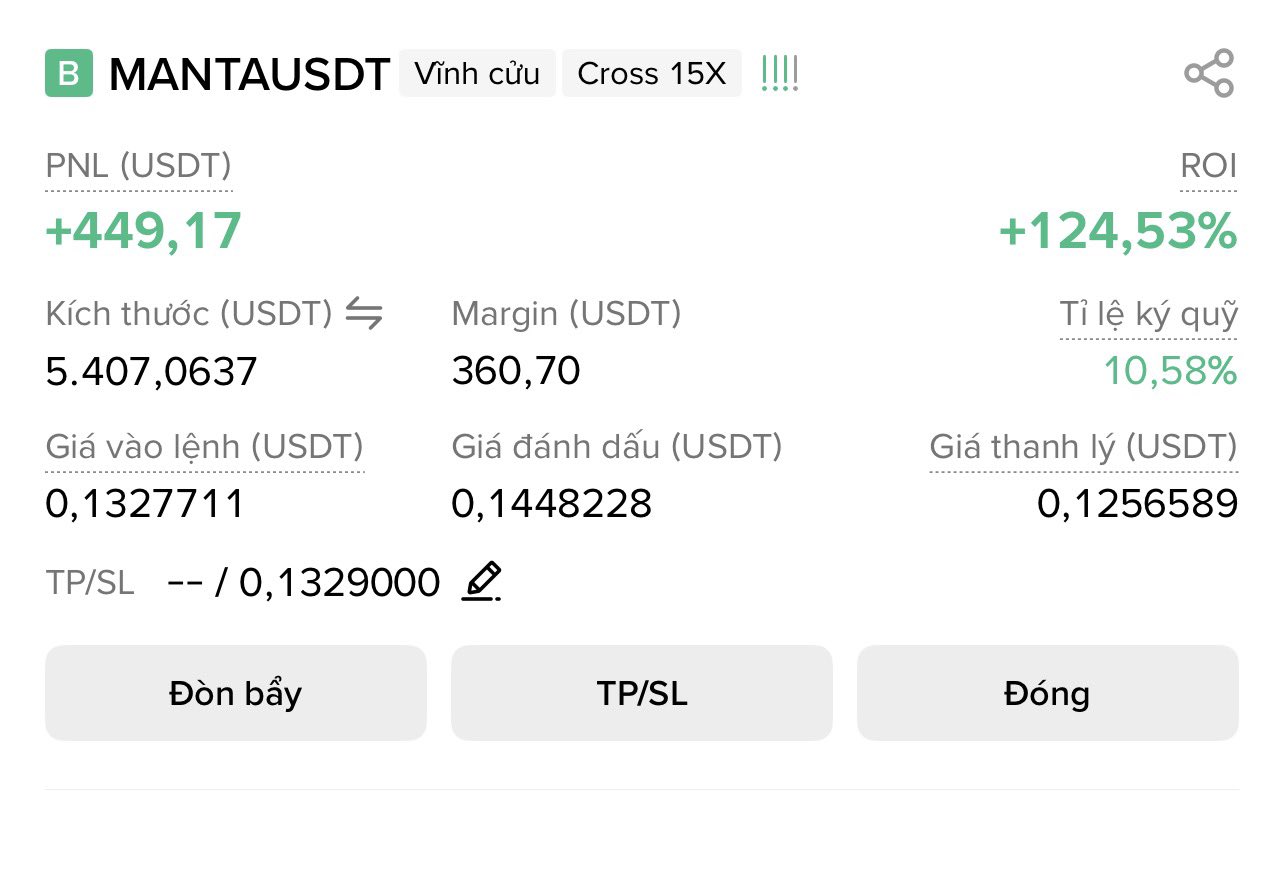Close position with Đóng button
The image size is (1273, 874).
[1047, 693]
